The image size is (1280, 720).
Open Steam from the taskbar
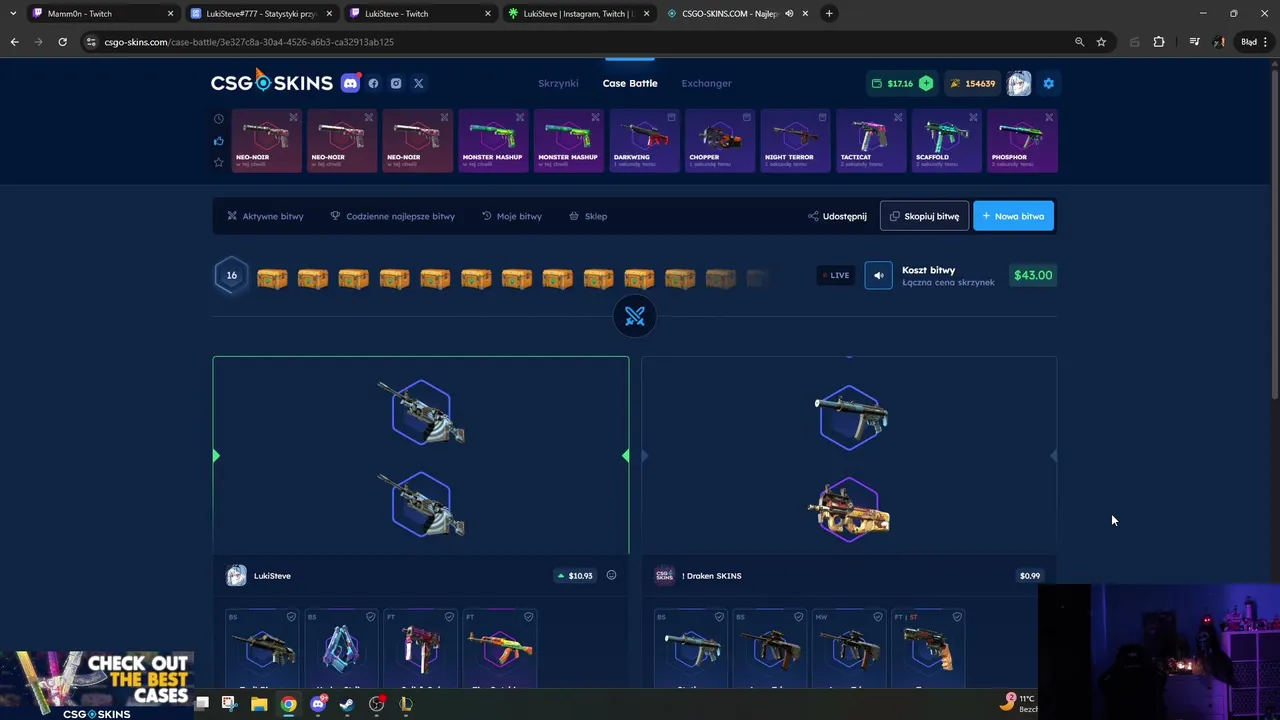pyautogui.click(x=347, y=704)
